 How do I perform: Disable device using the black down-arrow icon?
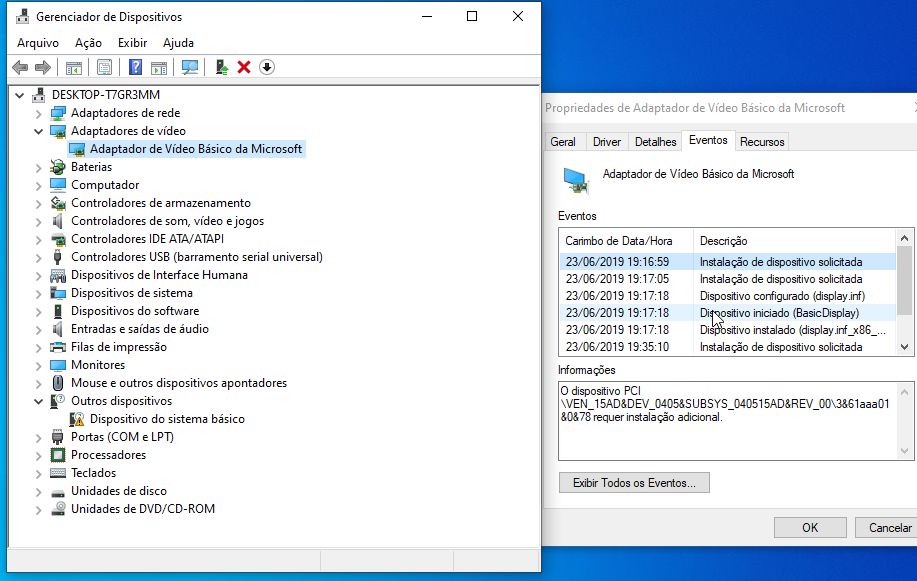coord(267,67)
